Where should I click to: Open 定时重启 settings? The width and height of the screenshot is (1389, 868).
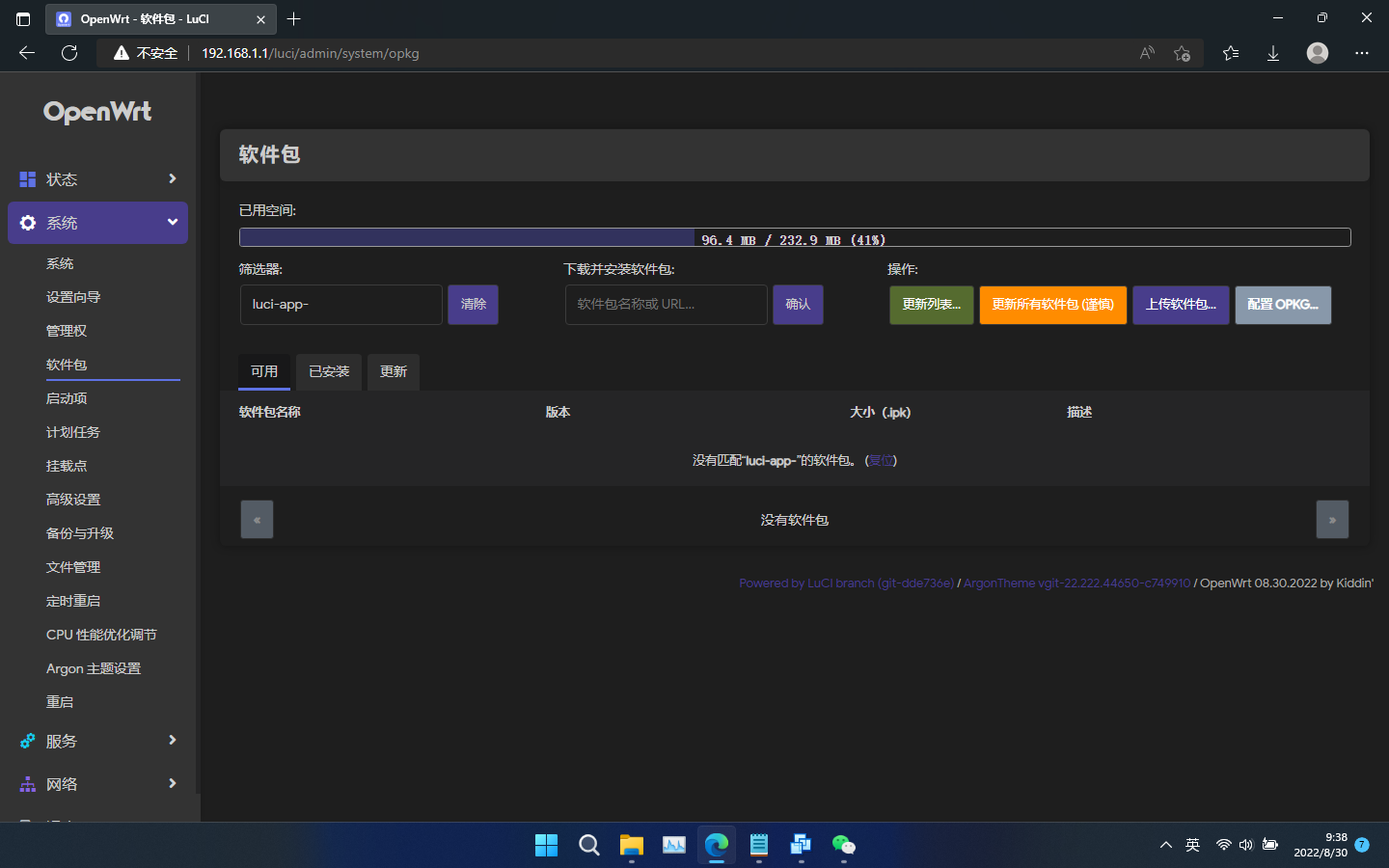tap(73, 601)
